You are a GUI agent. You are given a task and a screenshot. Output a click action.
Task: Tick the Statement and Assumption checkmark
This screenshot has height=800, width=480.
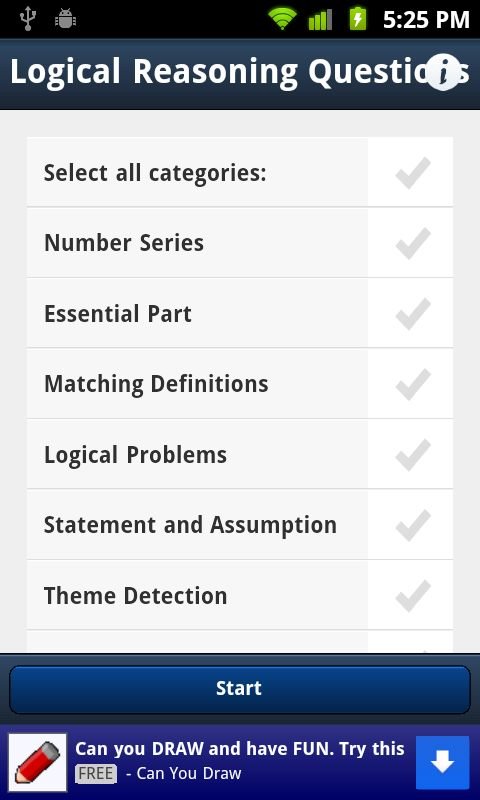click(413, 524)
